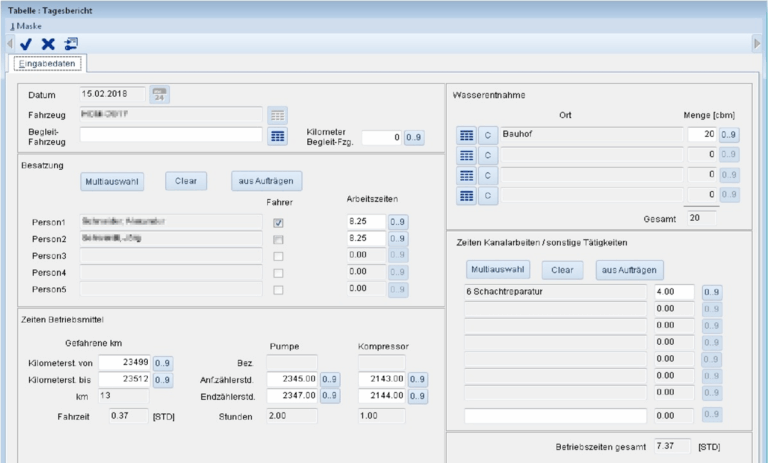Viewport: 768px width, 463px height.
Task: Click the C button in Bauhof row
Action: [488, 134]
